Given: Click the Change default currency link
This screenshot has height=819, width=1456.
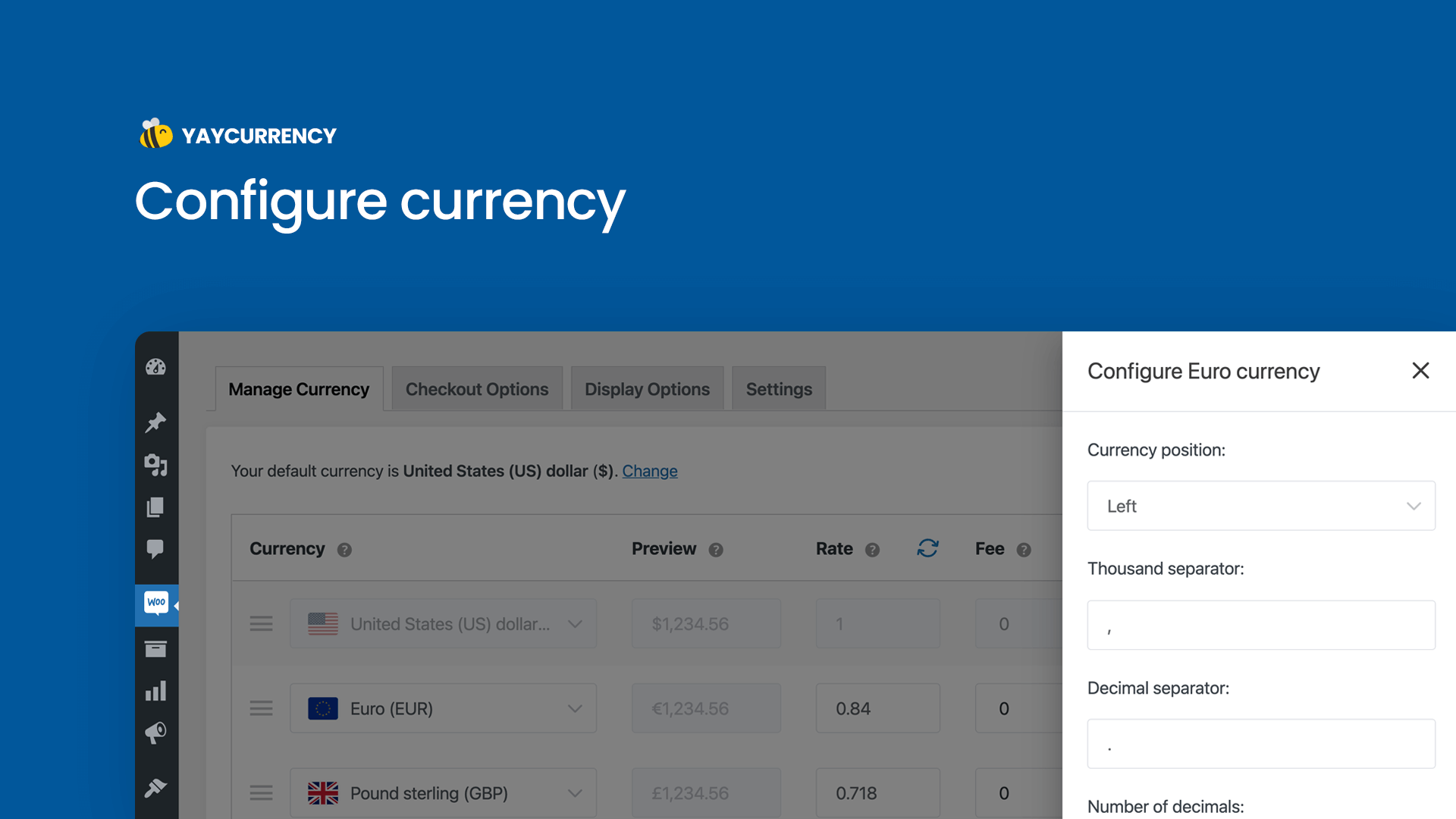Looking at the screenshot, I should click(x=649, y=471).
